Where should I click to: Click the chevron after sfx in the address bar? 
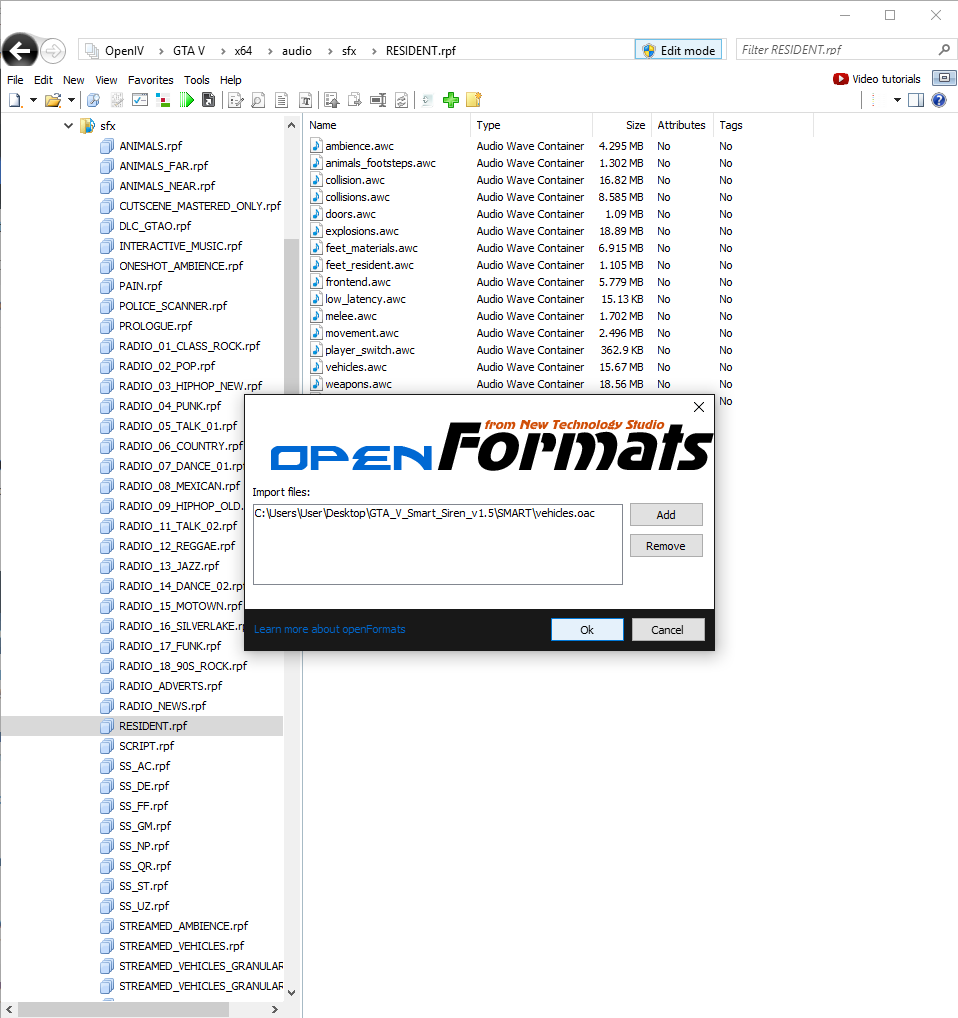[x=374, y=51]
